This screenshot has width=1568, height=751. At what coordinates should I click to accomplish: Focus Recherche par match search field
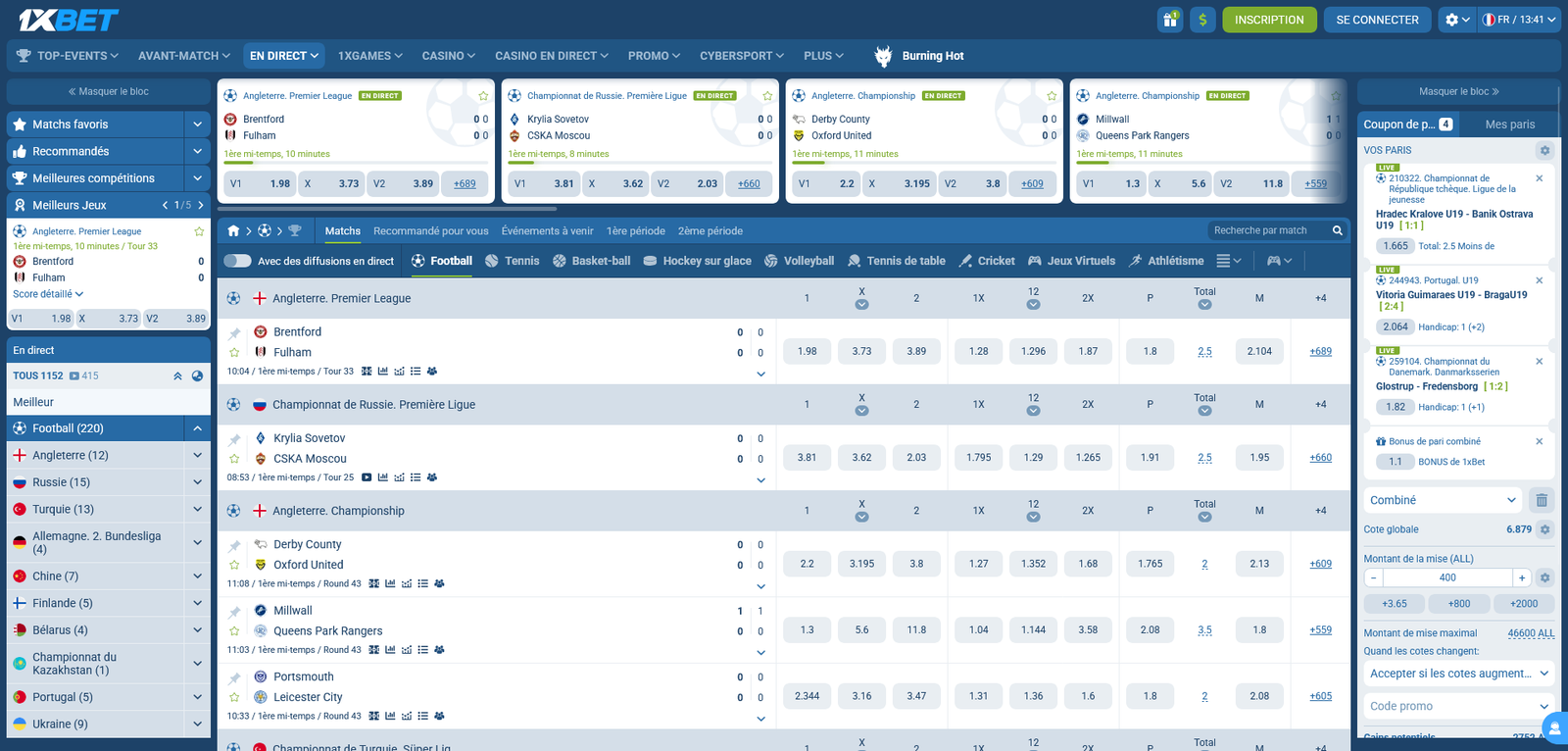point(1269,230)
